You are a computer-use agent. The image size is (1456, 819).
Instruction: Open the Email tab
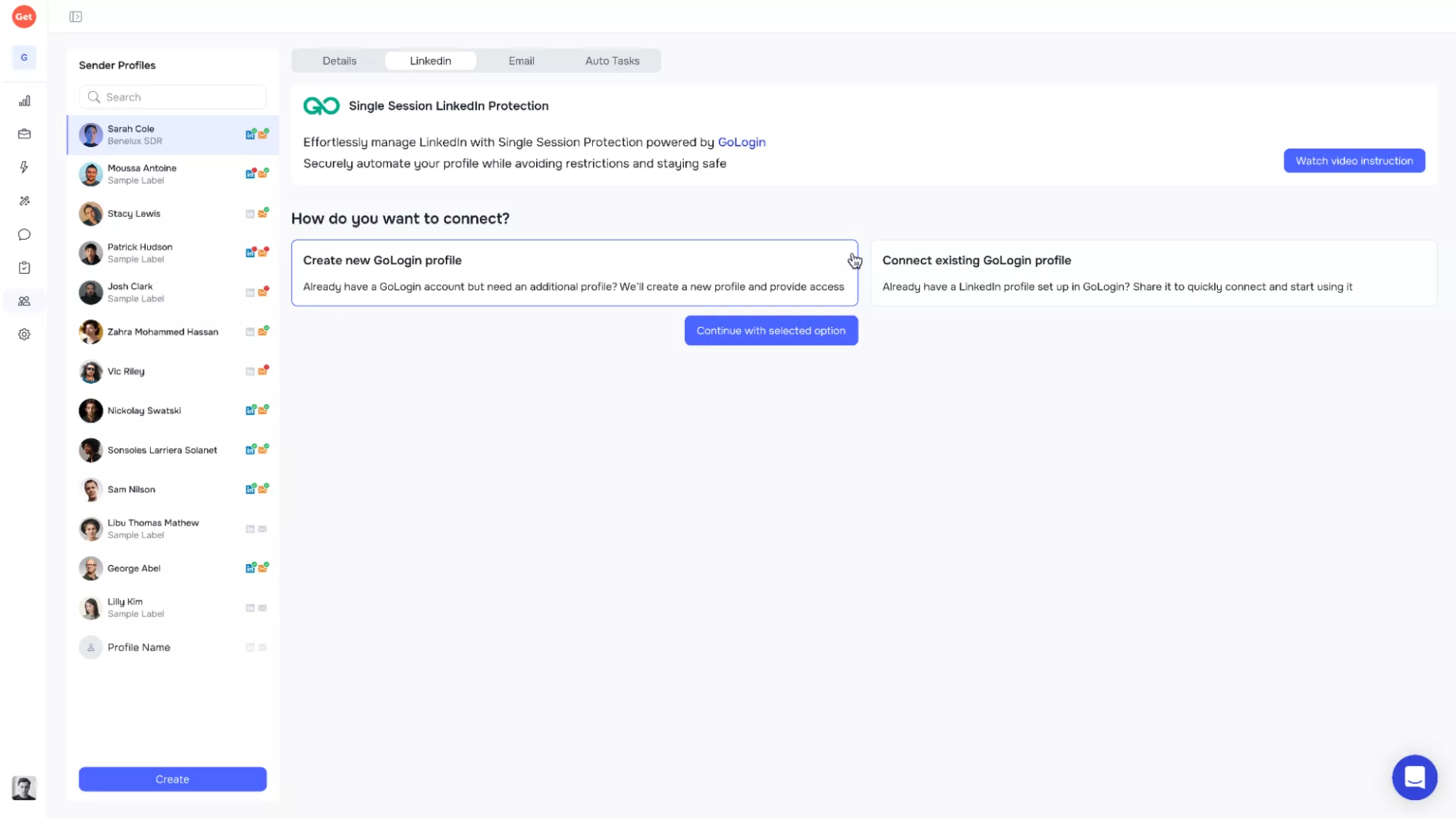pos(521,61)
